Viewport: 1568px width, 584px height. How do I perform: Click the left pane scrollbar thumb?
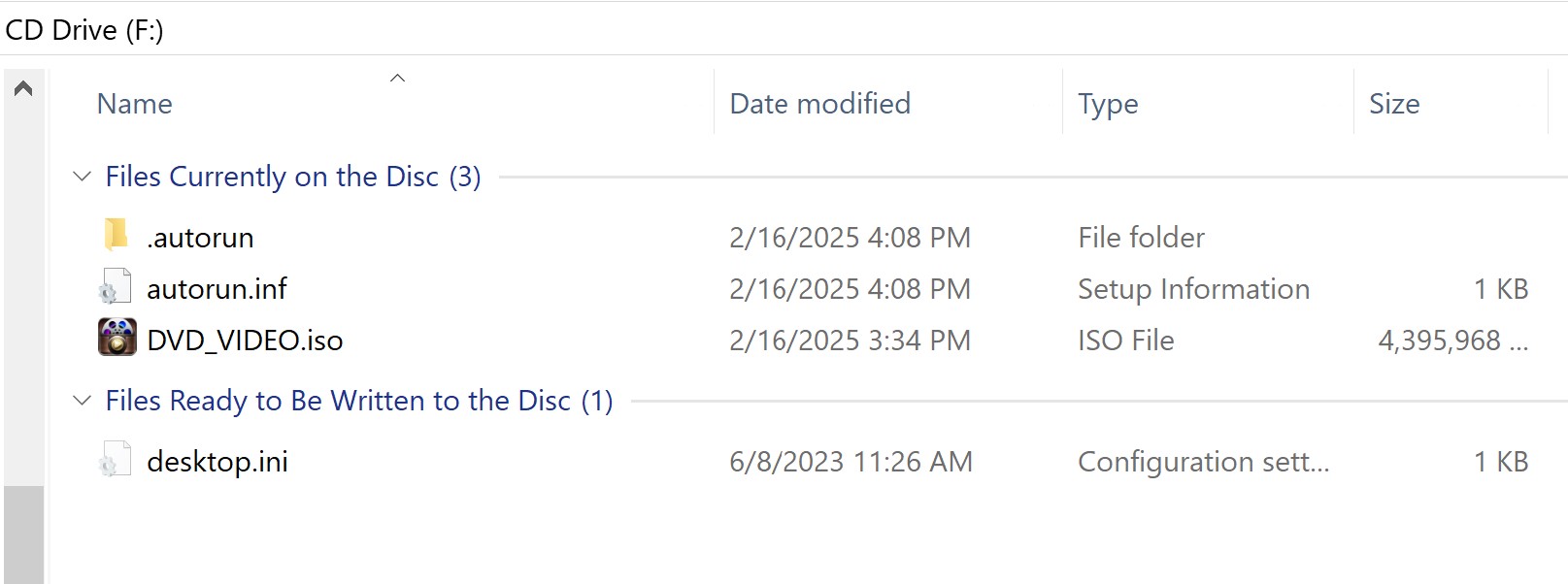24,534
